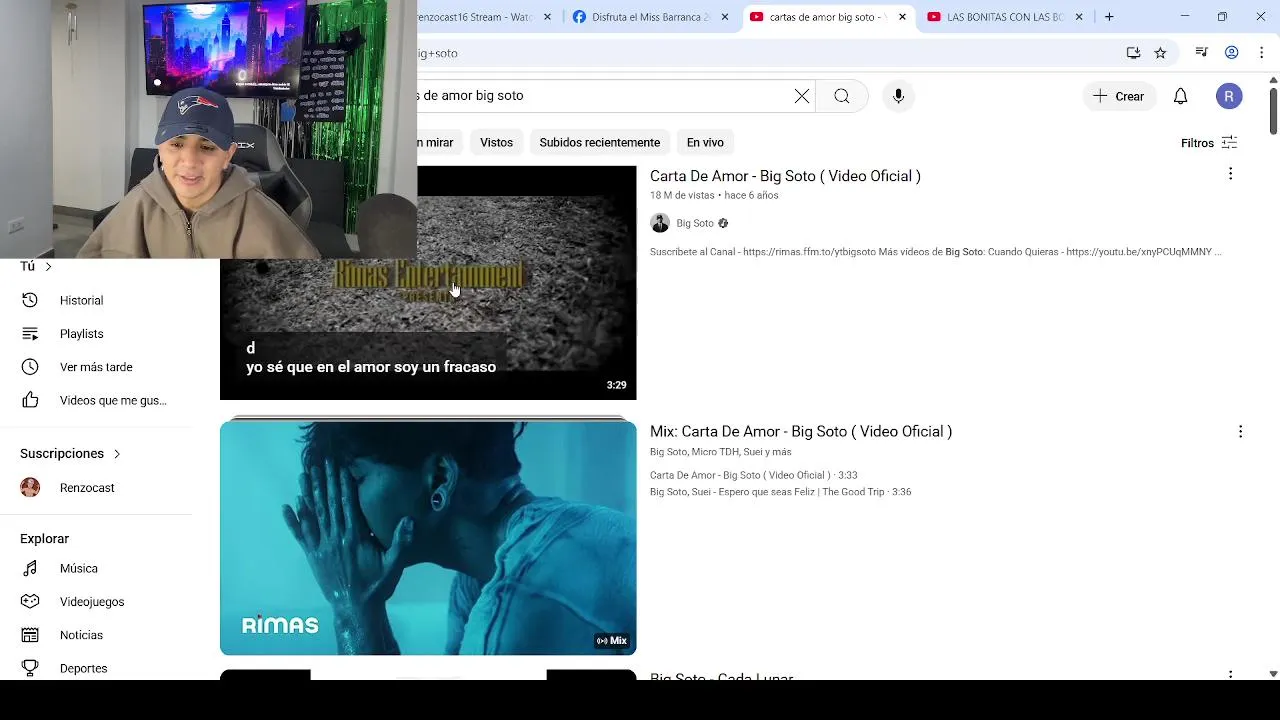Viewport: 1280px width, 720px height.
Task: Click the sports trophy icon
Action: coord(30,668)
